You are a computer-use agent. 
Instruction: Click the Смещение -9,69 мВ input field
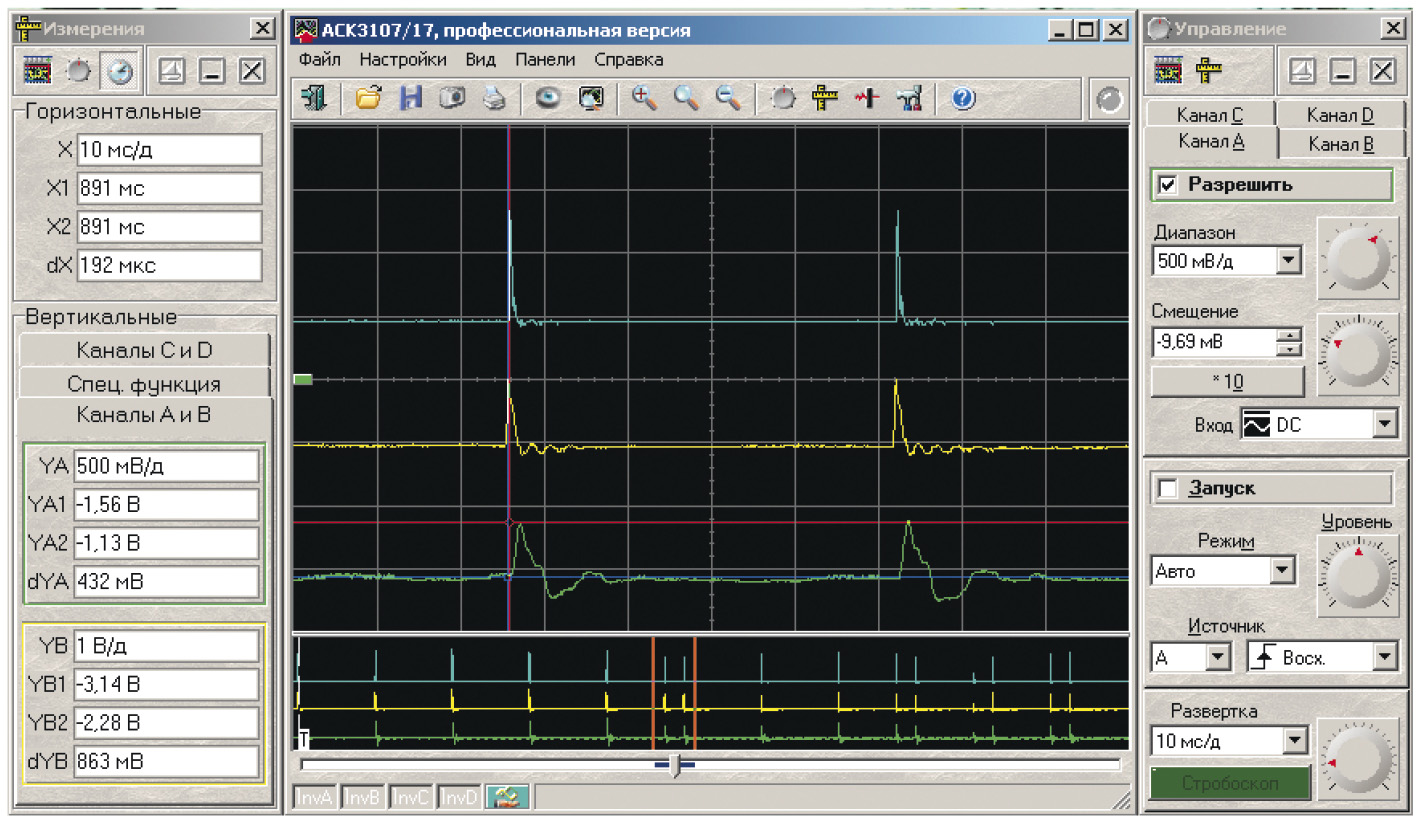click(1215, 342)
